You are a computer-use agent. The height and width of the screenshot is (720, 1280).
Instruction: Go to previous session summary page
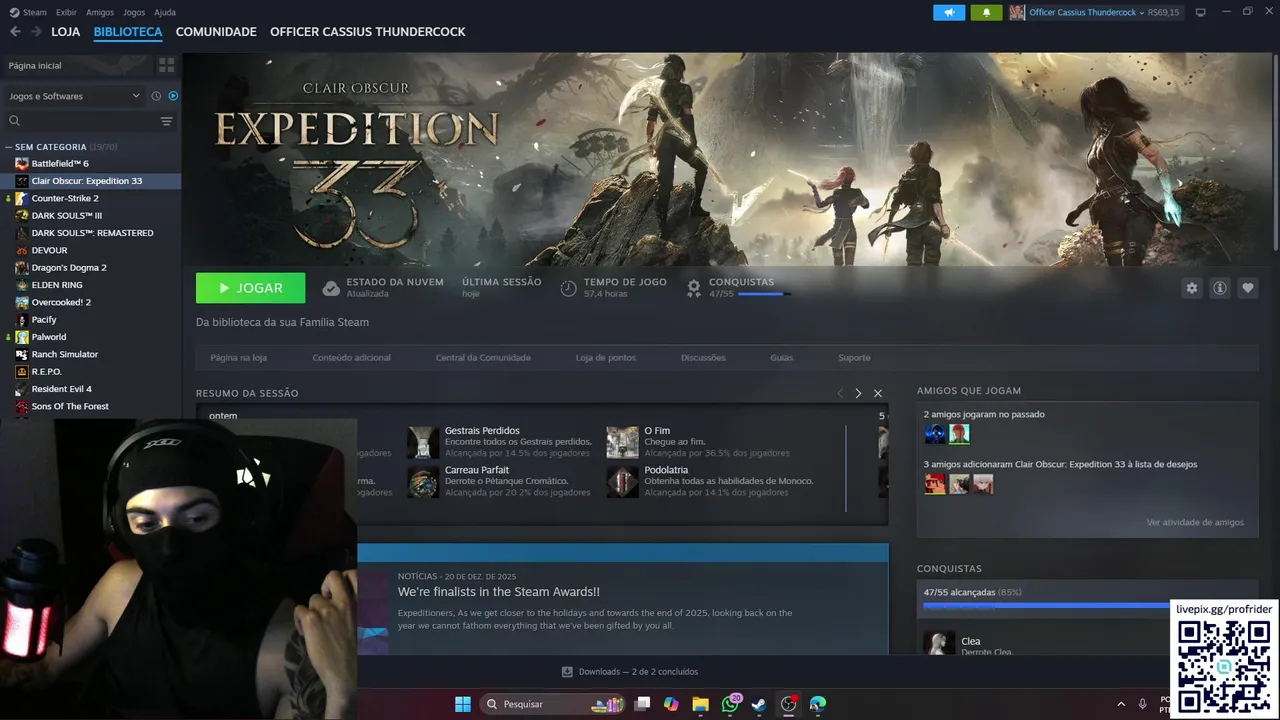840,393
